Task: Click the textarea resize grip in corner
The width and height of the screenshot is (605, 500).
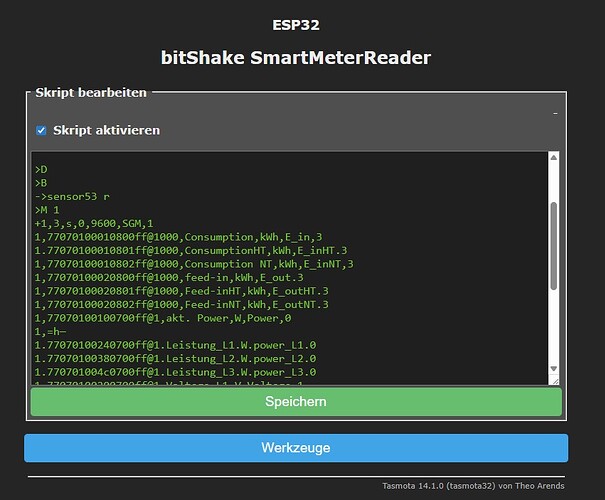Action: [555, 381]
